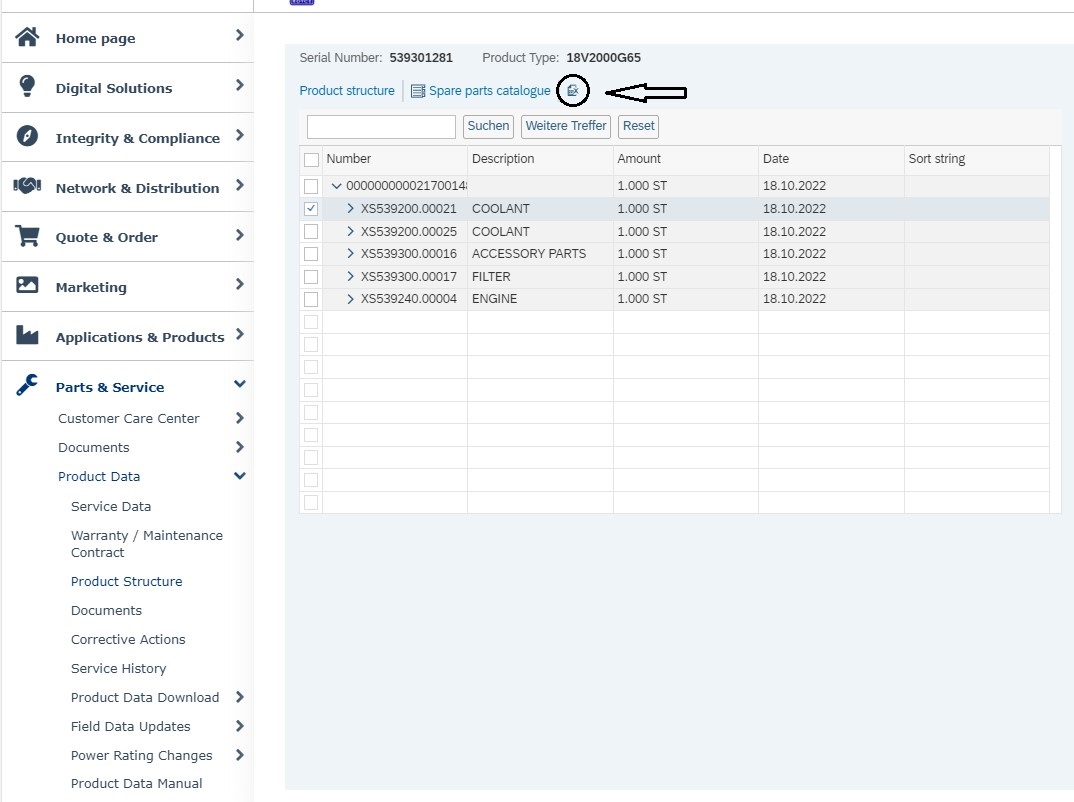The image size is (1074, 802).
Task: Expand the Field Data Updates chevron
Action: pyautogui.click(x=240, y=726)
